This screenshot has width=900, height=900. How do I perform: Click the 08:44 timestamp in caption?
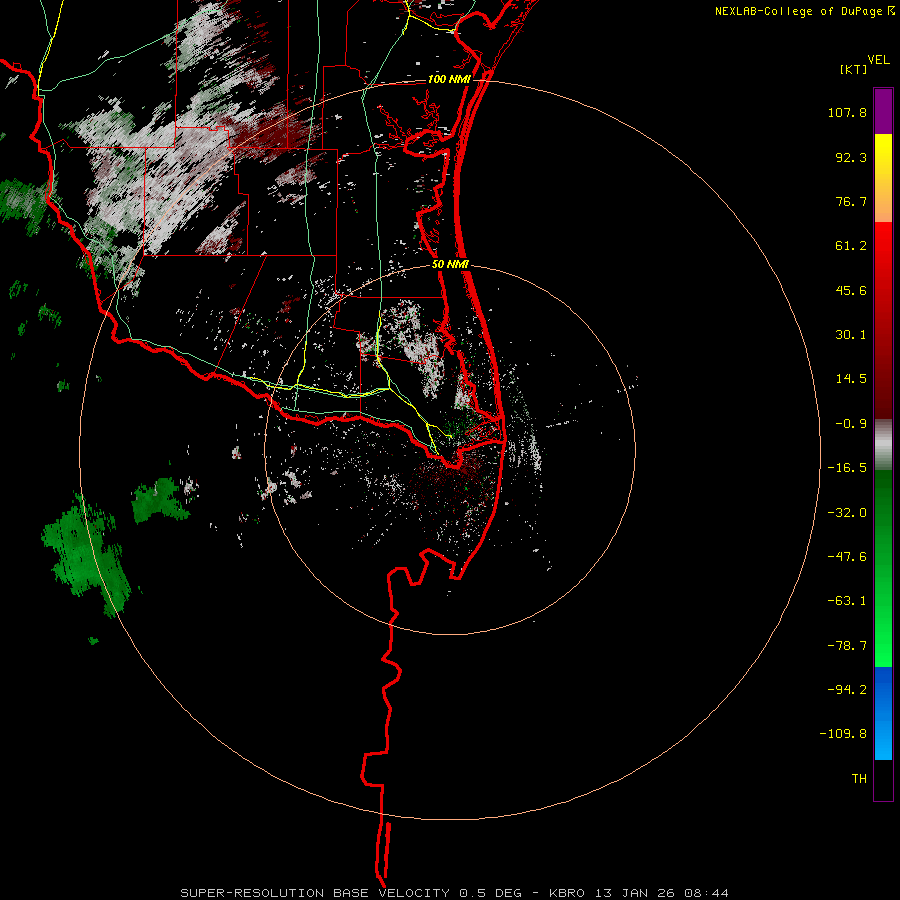[705, 893]
